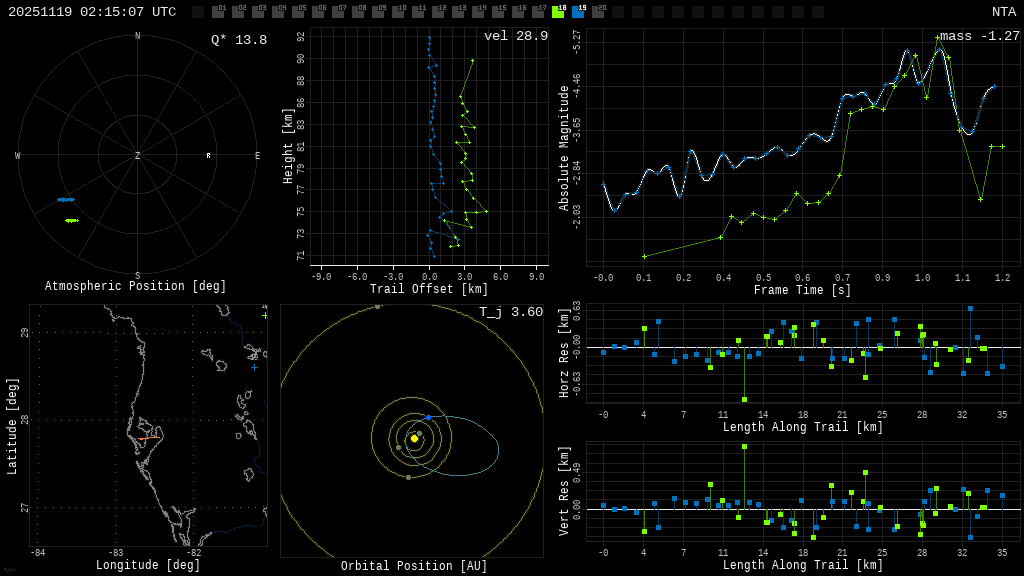Click the R radiant marker in the sky plot
The image size is (1024, 576).
click(x=208, y=156)
